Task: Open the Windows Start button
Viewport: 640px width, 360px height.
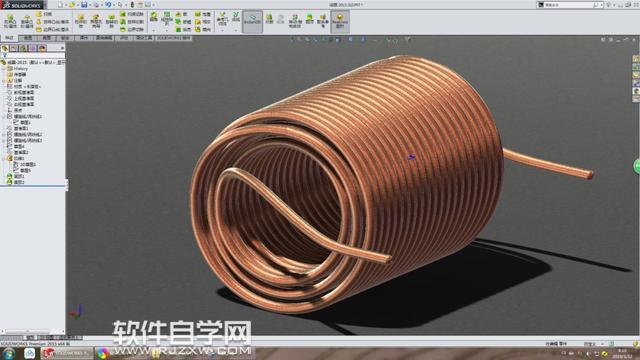Action: pyautogui.click(x=9, y=353)
